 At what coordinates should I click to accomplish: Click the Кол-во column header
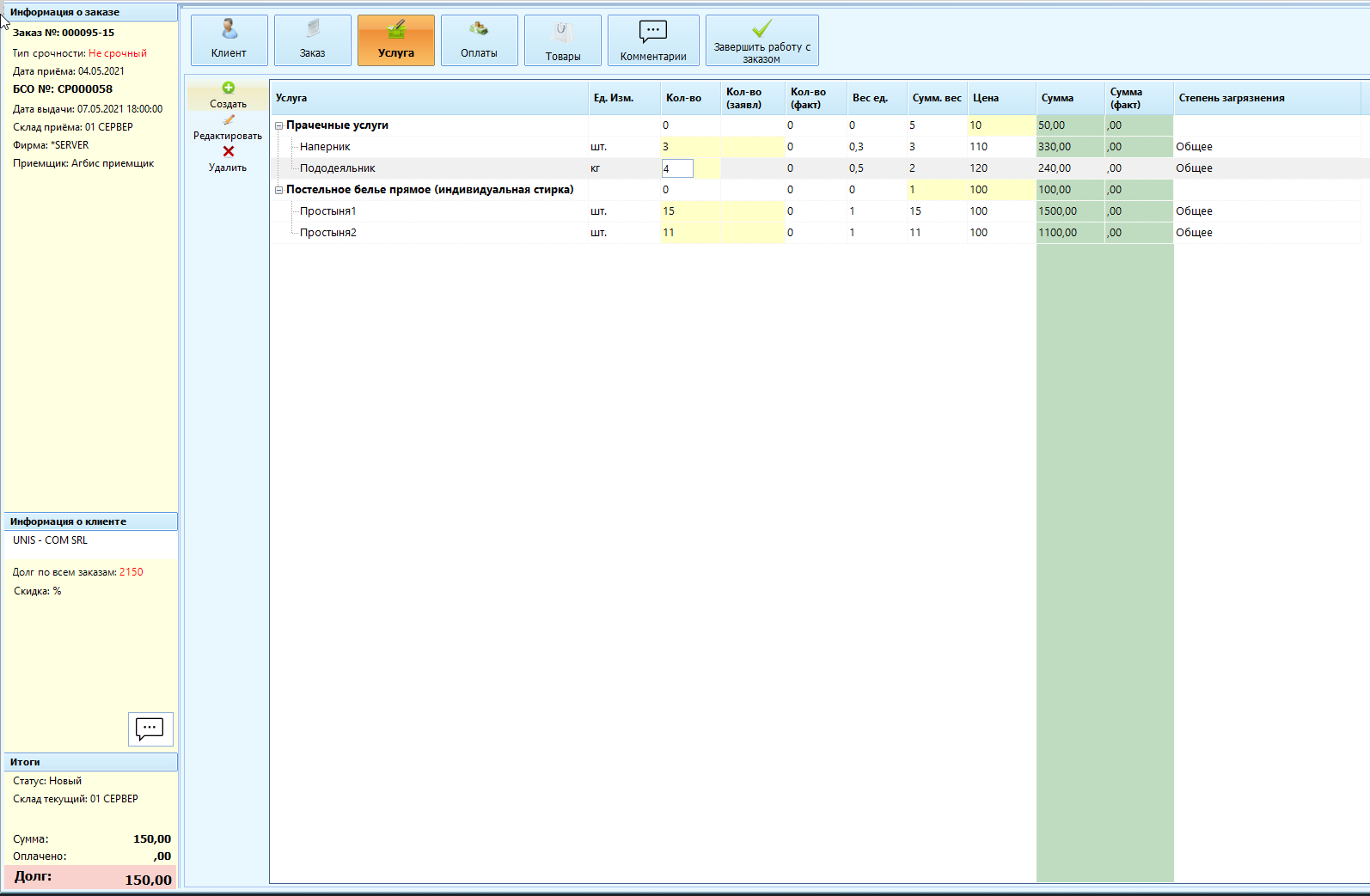tap(690, 98)
